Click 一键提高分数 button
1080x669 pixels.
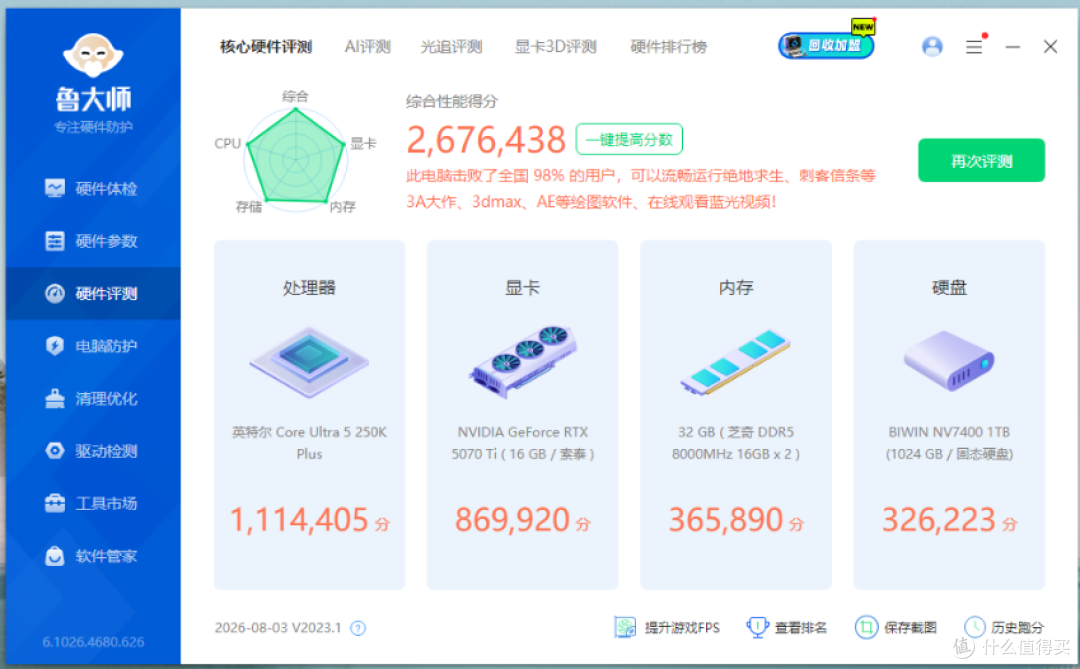629,140
